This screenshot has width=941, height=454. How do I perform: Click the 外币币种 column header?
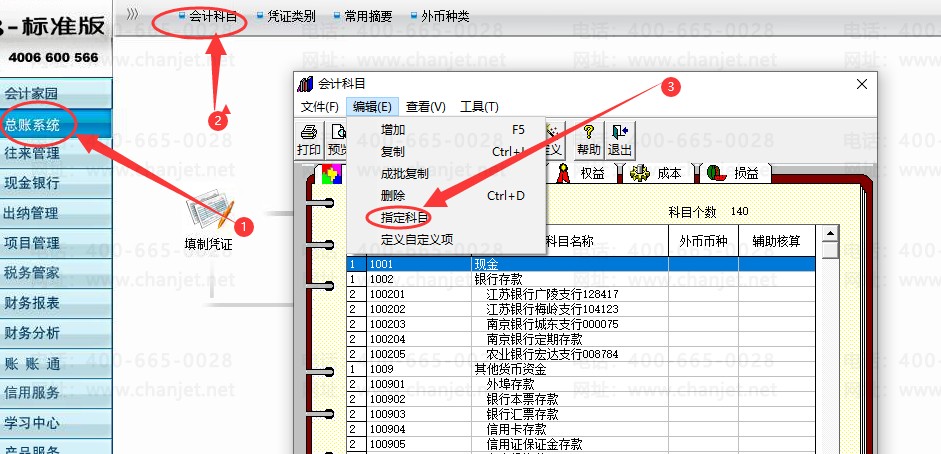[x=703, y=241]
